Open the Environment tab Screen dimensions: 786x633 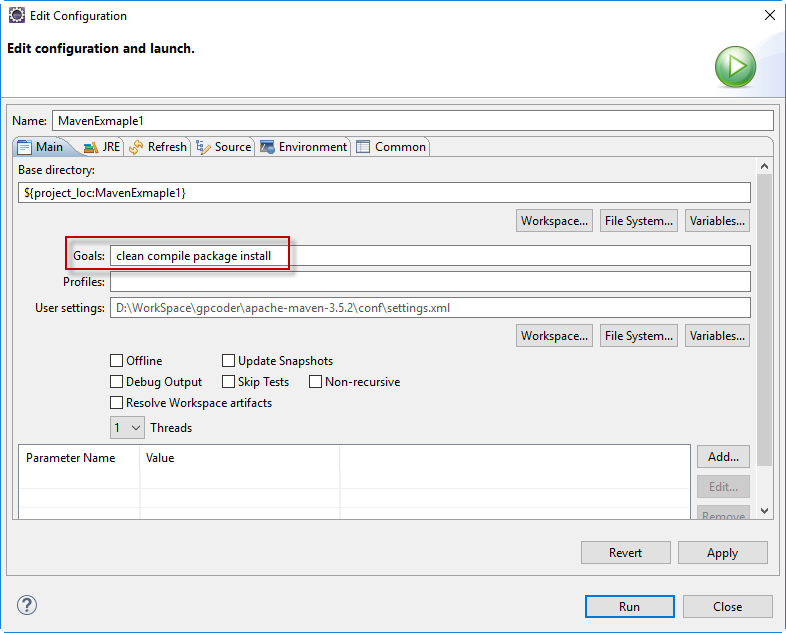[x=304, y=147]
